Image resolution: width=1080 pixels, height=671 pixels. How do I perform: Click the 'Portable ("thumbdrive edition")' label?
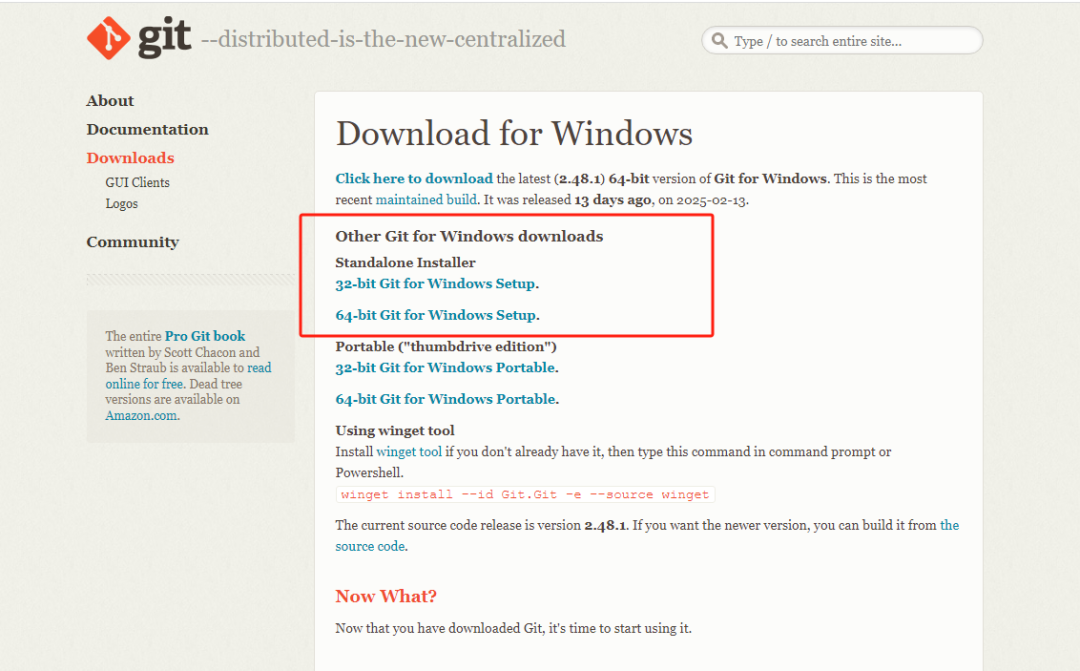point(446,347)
